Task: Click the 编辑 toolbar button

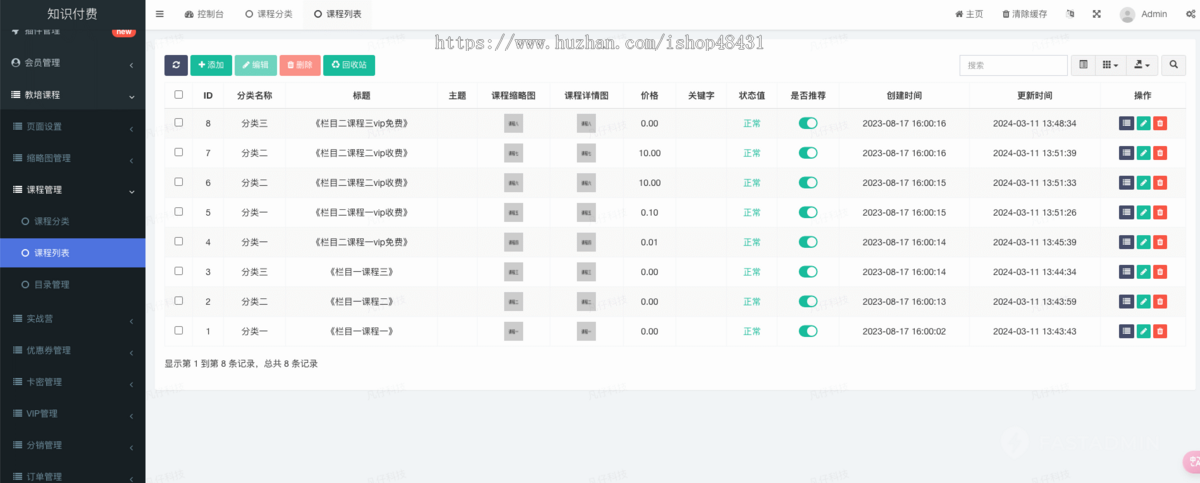Action: 256,64
